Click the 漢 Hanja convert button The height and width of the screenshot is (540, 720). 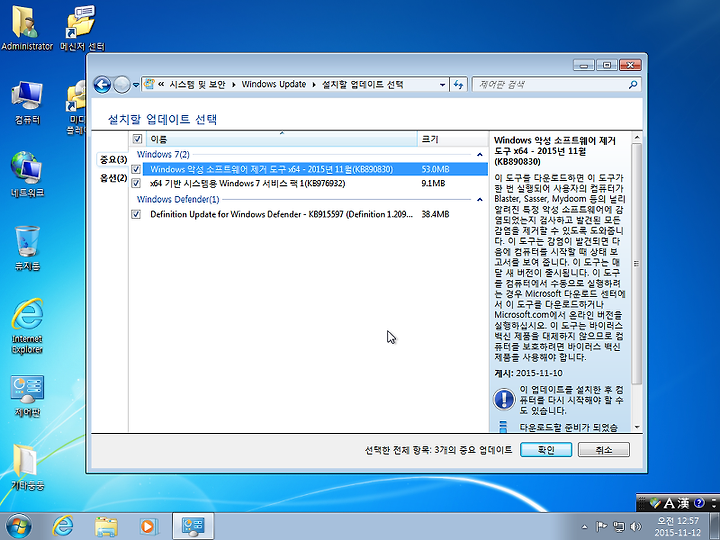(684, 503)
